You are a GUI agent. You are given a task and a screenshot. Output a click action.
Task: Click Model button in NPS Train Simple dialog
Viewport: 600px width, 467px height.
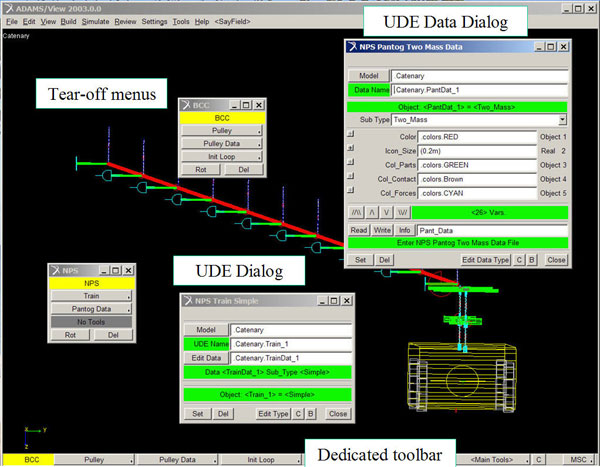[206, 330]
